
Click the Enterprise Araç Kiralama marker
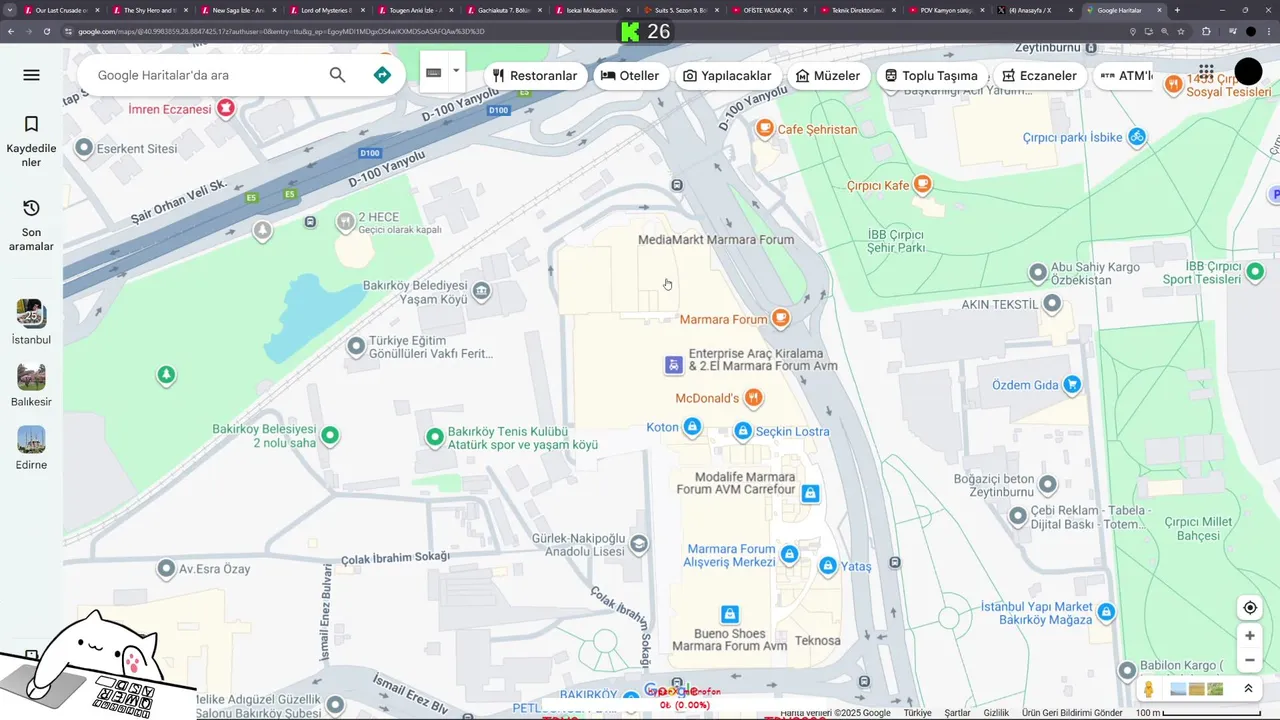tap(674, 365)
